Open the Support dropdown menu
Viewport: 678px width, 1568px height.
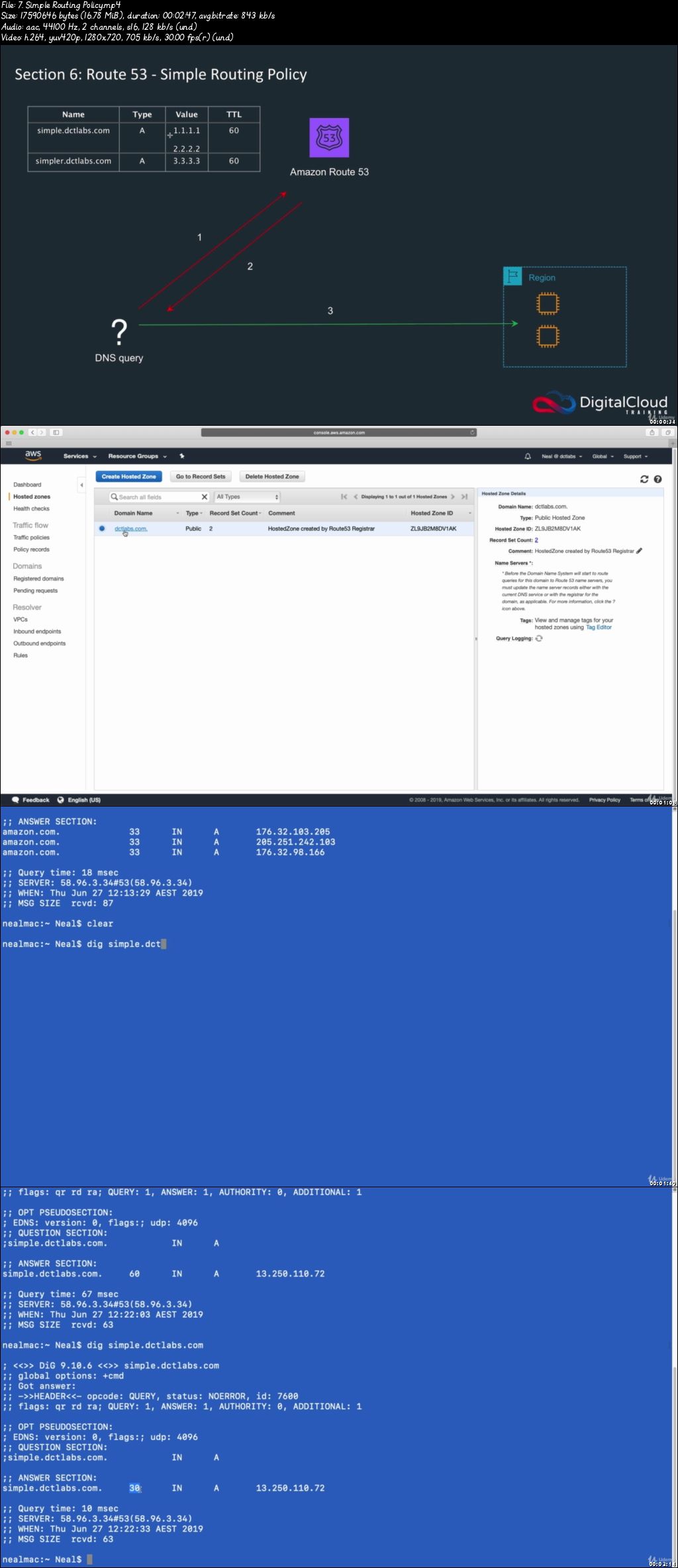pos(636,456)
